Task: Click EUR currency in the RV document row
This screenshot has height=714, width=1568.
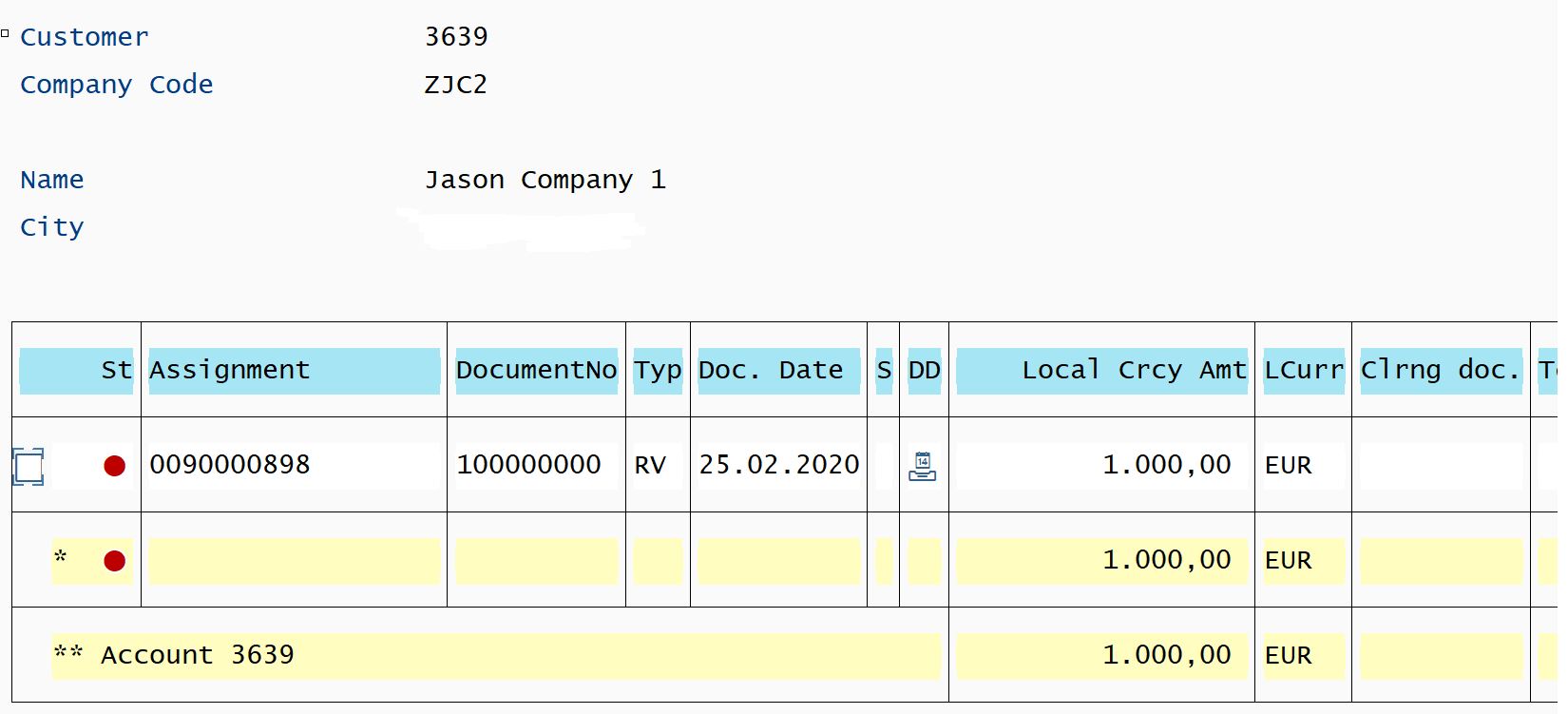Action: click(1289, 466)
